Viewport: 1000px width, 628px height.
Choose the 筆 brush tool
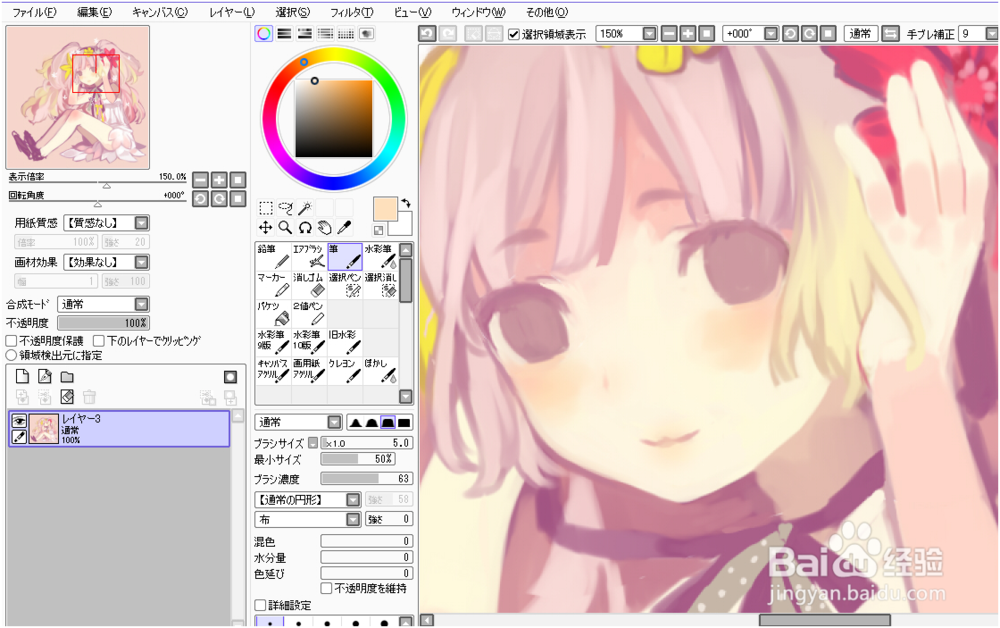(345, 257)
